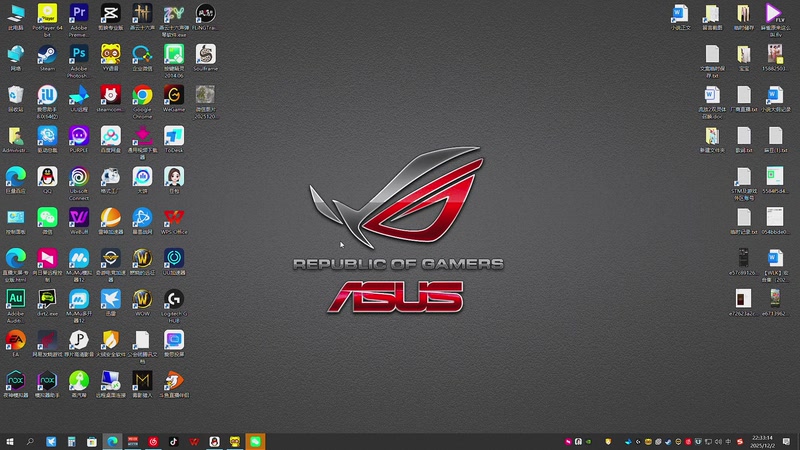Select the 夜神模拟器 Nox desktop icon
Image resolution: width=800 pixels, height=450 pixels.
[15, 384]
